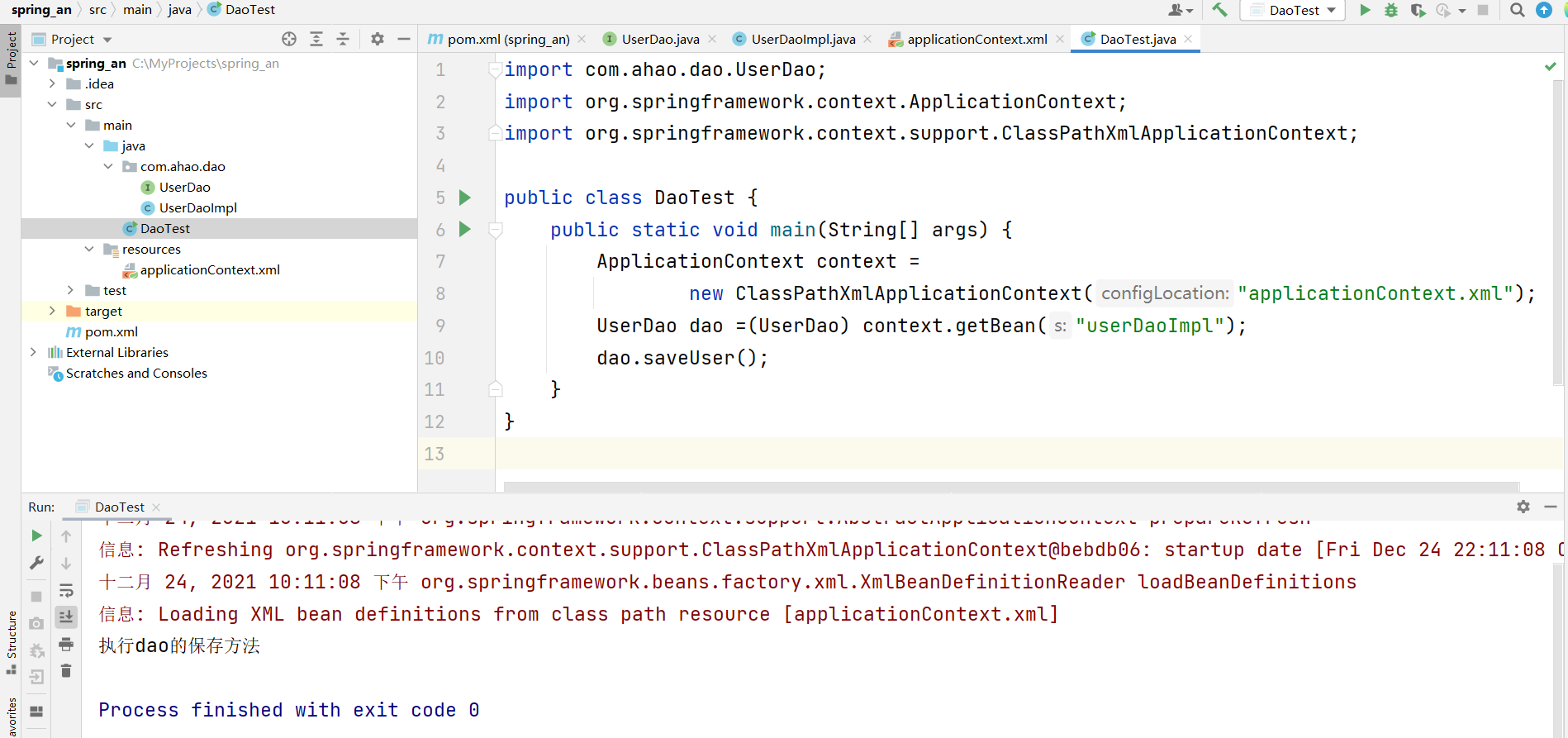Click the main breadcrumb in the navigation bar

coord(137,10)
